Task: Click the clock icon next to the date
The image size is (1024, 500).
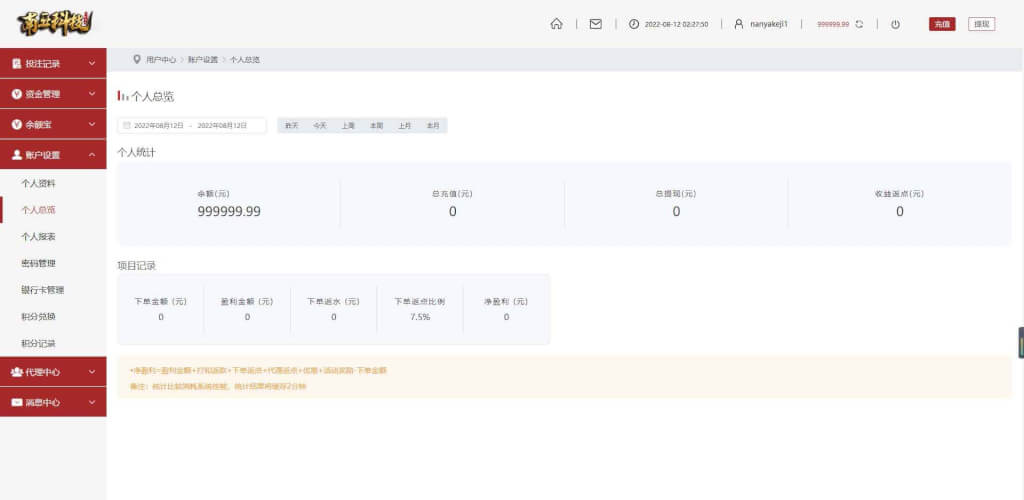Action: tap(633, 24)
